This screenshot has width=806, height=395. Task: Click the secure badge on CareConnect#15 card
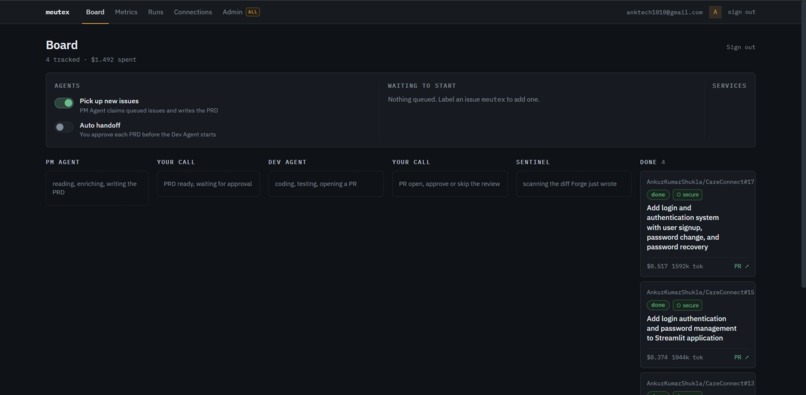click(687, 306)
